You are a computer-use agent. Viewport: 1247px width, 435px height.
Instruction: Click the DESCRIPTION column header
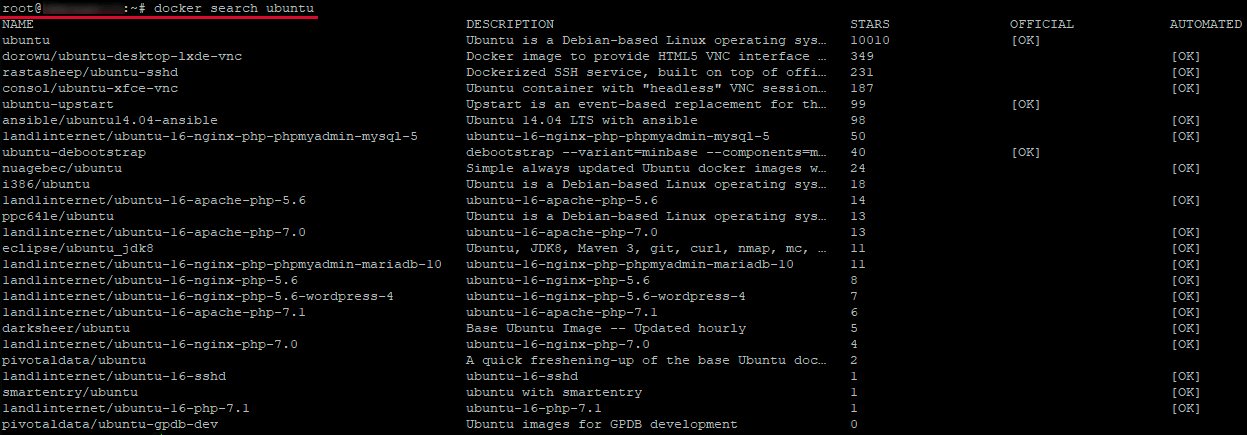point(510,24)
